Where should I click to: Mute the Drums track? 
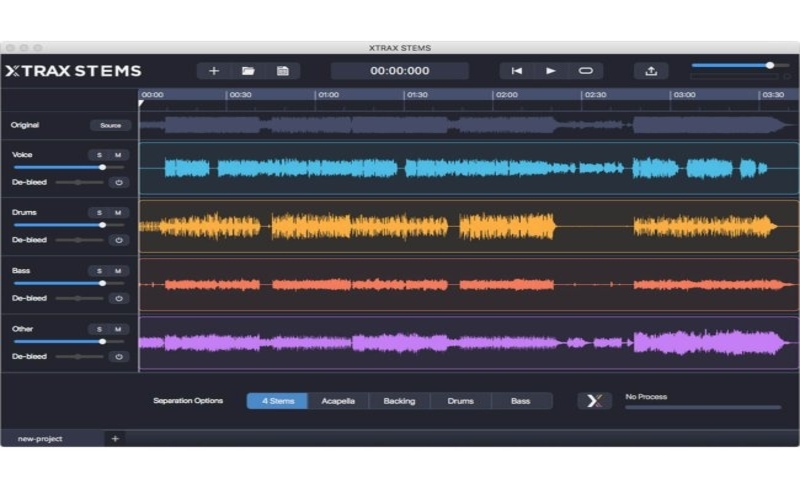click(118, 212)
